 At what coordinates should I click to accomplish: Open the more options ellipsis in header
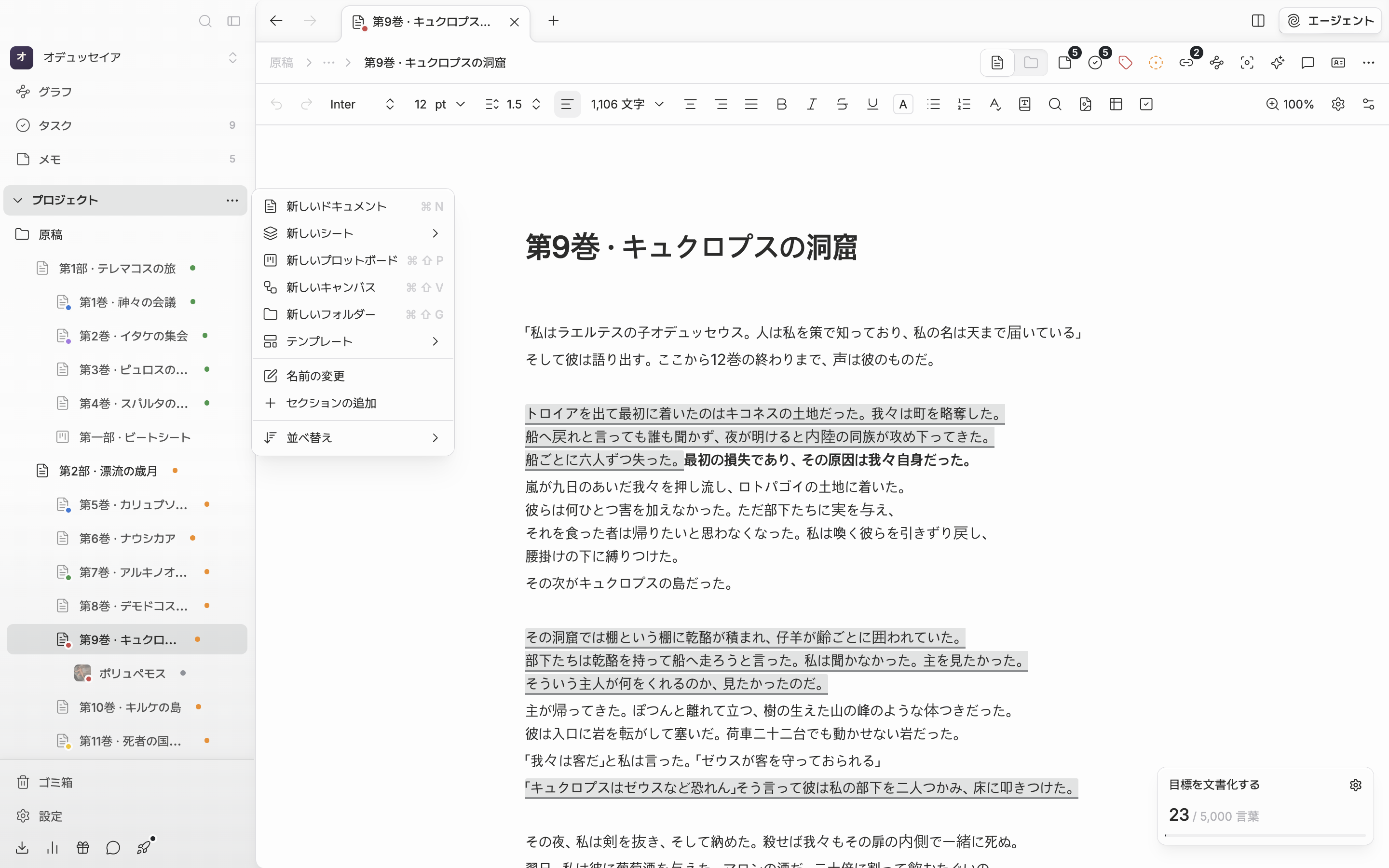pyautogui.click(x=1368, y=63)
